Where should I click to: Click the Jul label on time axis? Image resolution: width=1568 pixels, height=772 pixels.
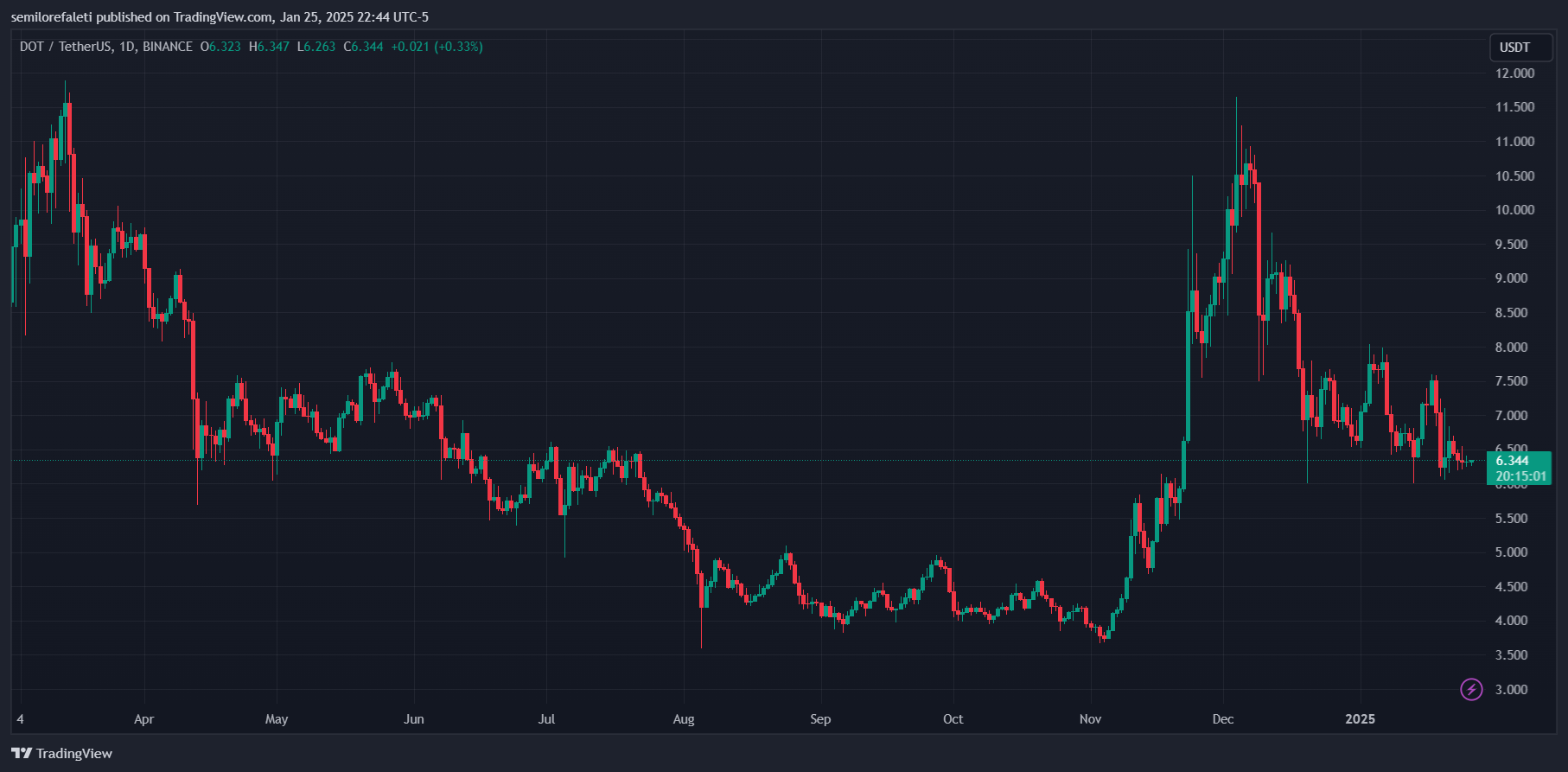[x=546, y=719]
